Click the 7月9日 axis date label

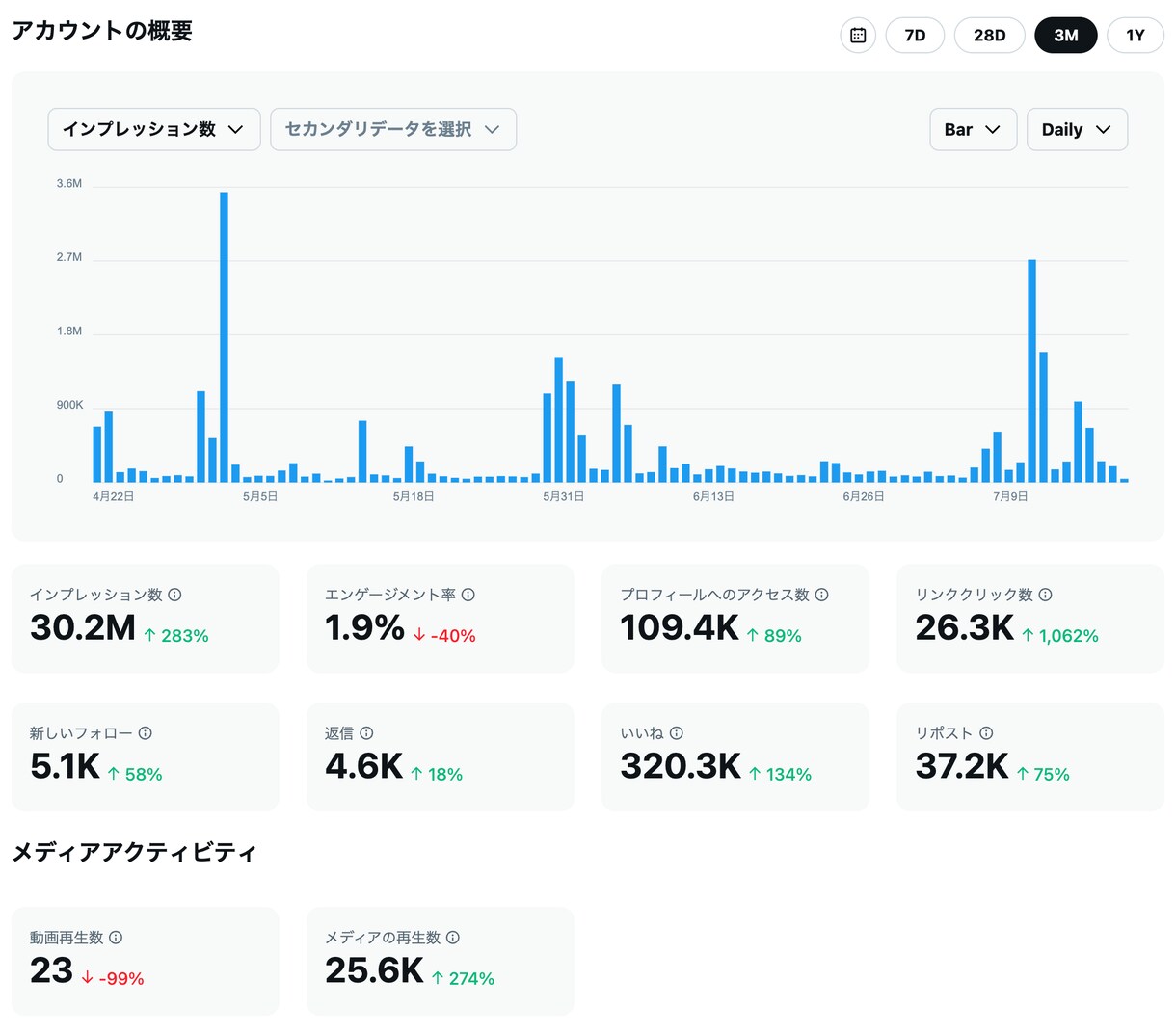(x=1010, y=496)
